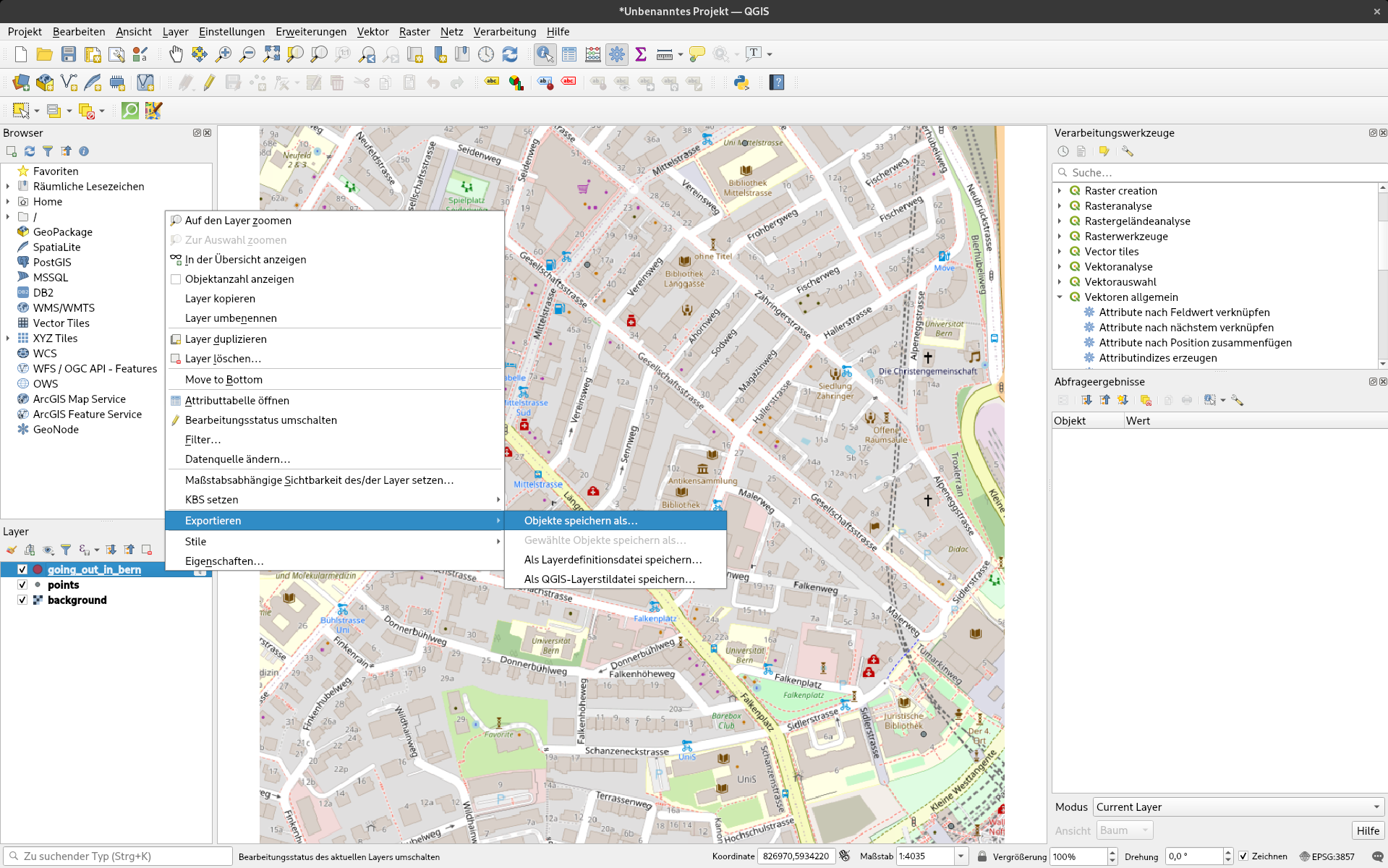Click the Save Project floppy disk icon
Image resolution: width=1388 pixels, height=868 pixels.
coord(69,54)
